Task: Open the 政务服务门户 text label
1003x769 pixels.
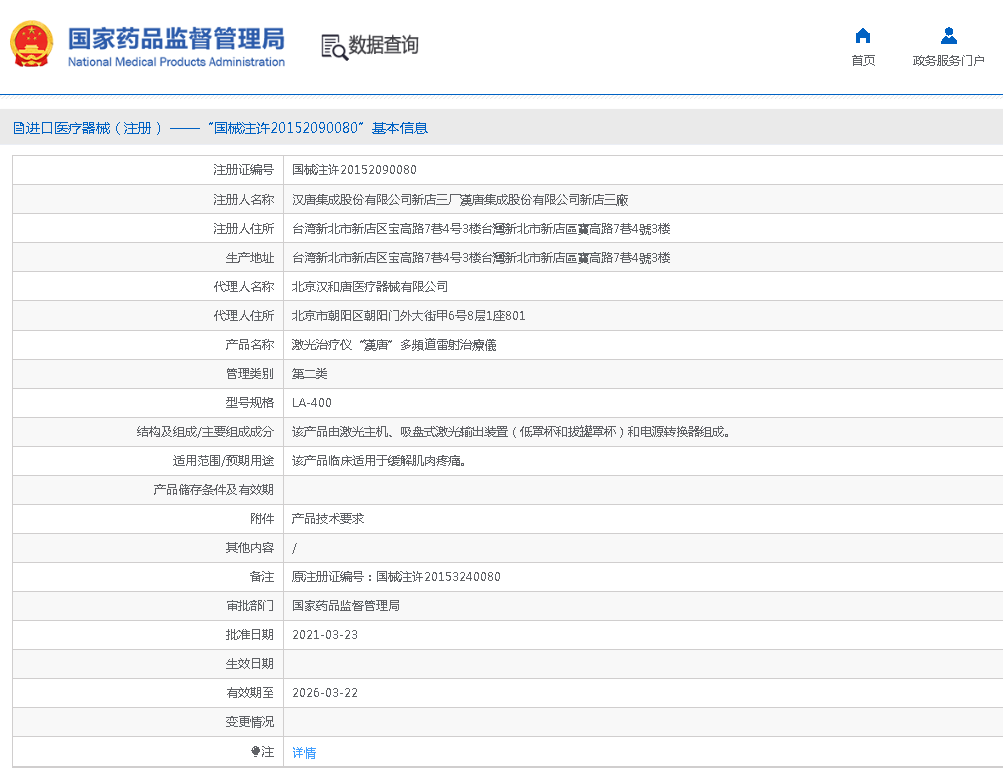Action: pos(948,61)
